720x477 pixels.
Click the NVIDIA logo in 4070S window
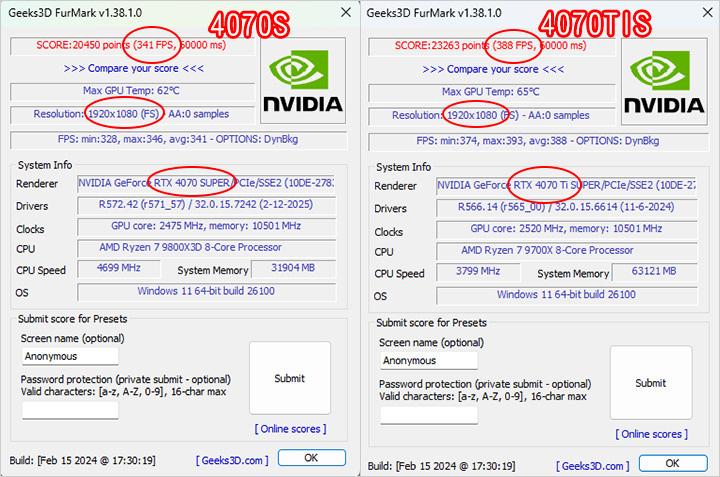pyautogui.click(x=303, y=81)
